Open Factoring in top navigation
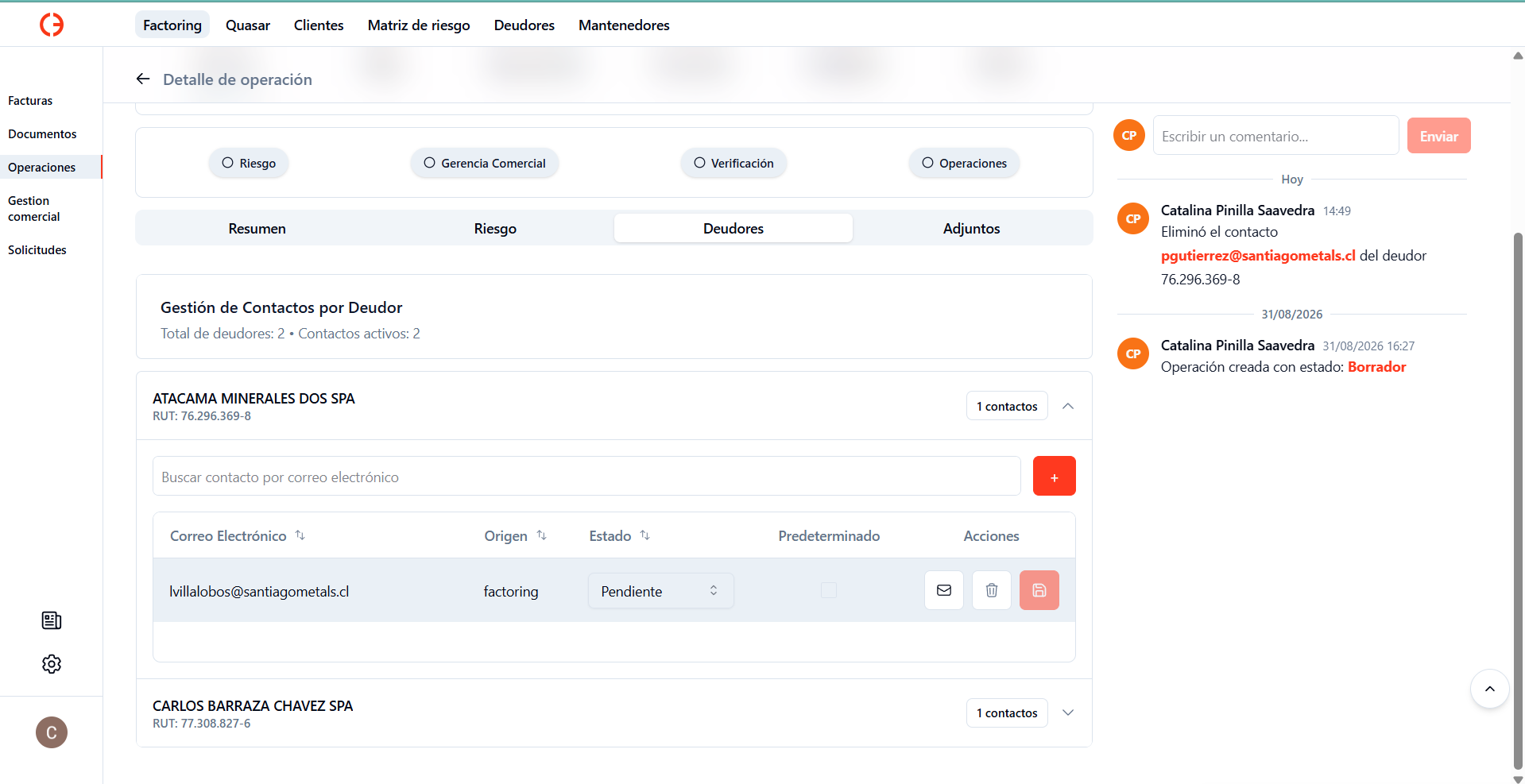 (172, 25)
